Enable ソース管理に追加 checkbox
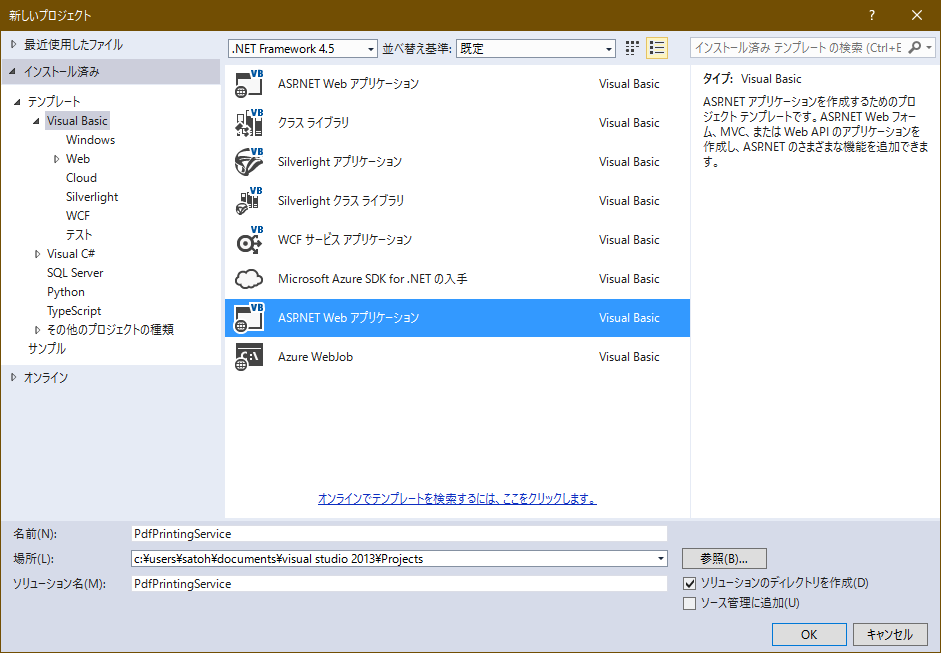The image size is (941, 653). pos(689,603)
